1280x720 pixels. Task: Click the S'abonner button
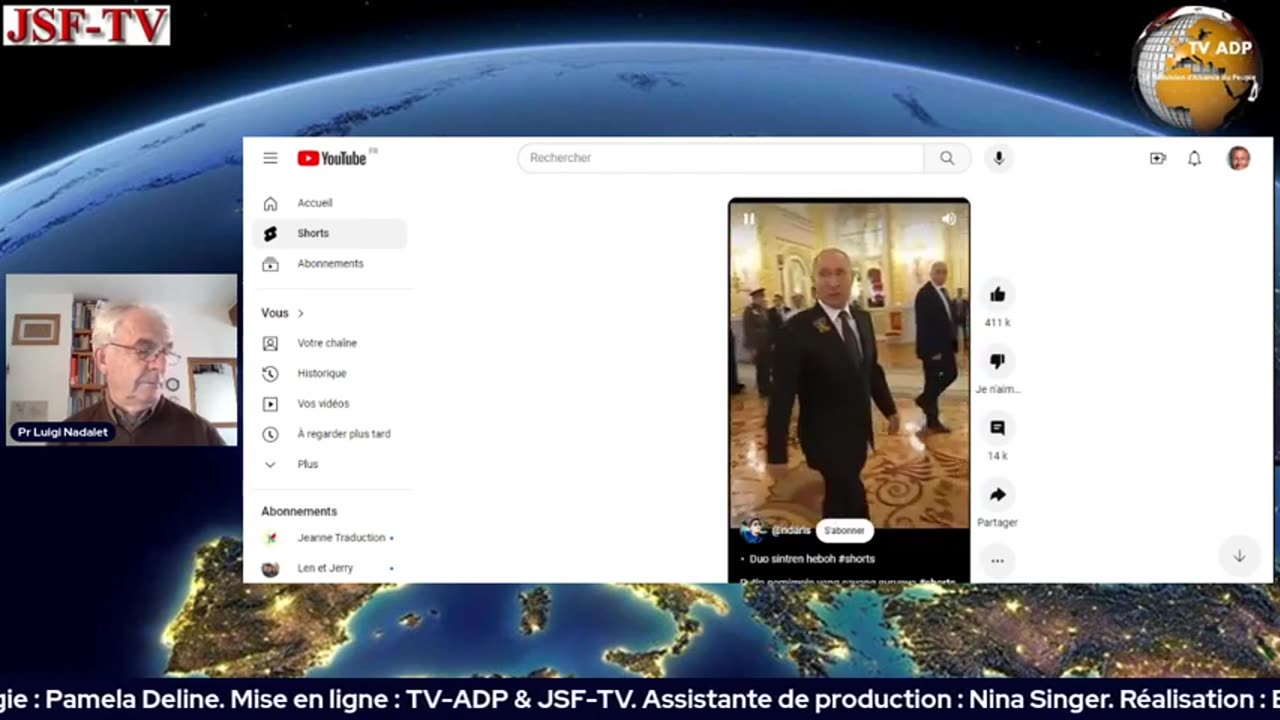[844, 531]
